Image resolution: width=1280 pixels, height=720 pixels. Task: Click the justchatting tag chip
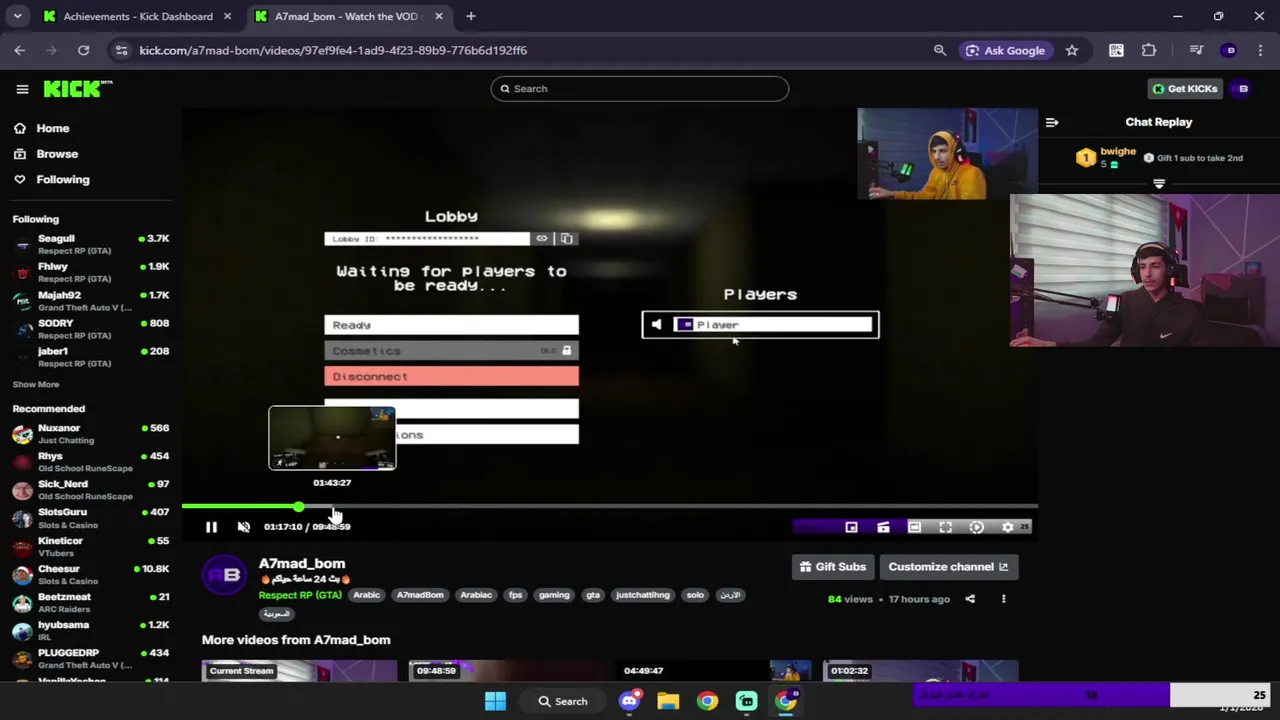pos(642,595)
